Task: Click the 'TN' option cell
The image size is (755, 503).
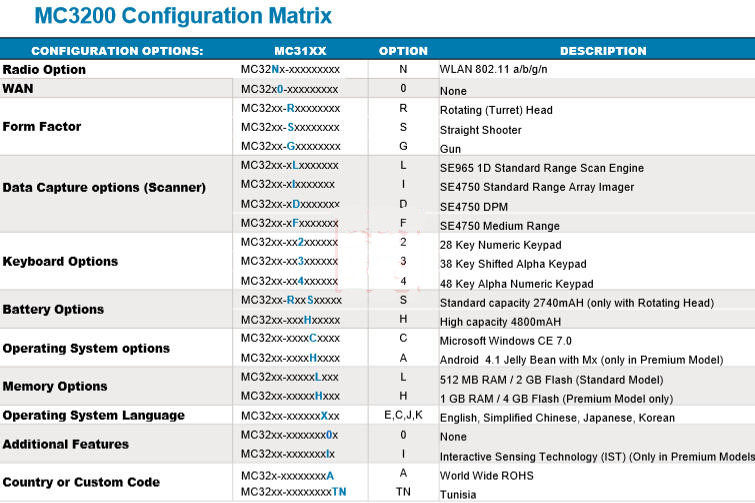Action: pyautogui.click(x=404, y=491)
